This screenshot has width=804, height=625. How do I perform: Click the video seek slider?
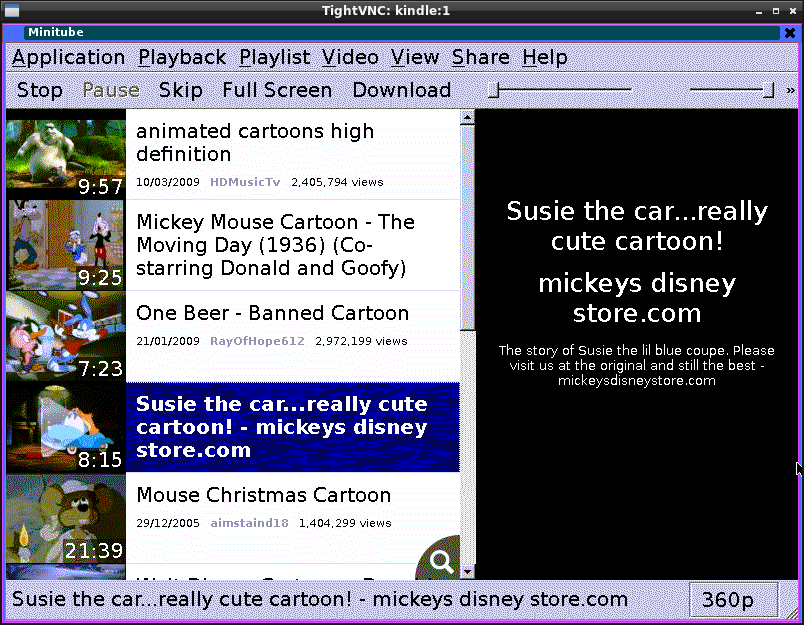tap(560, 90)
